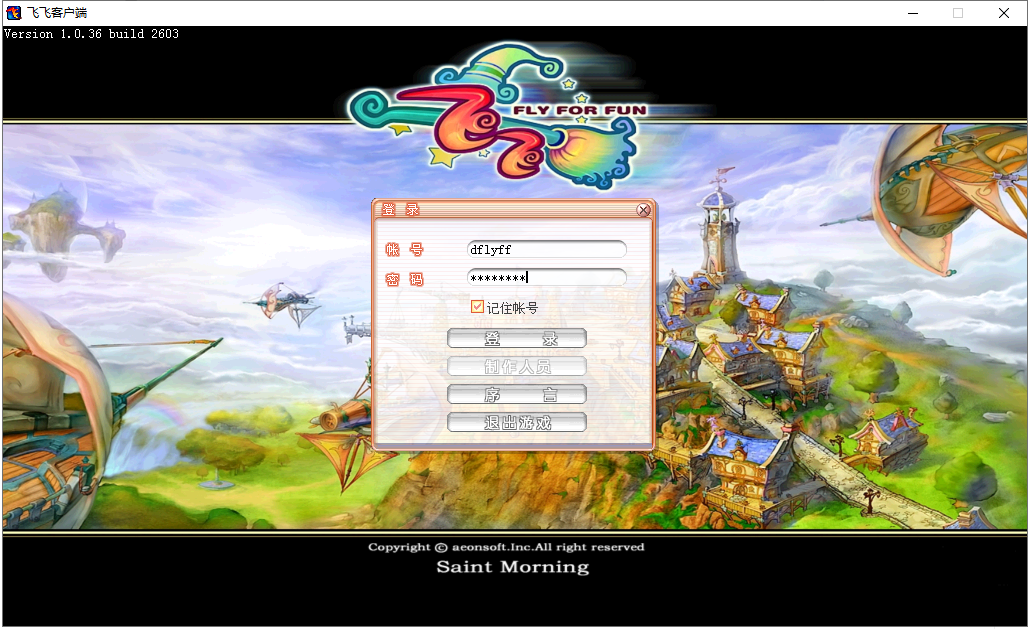Open the 制作人员 credits button
1030x629 pixels.
pyautogui.click(x=516, y=367)
